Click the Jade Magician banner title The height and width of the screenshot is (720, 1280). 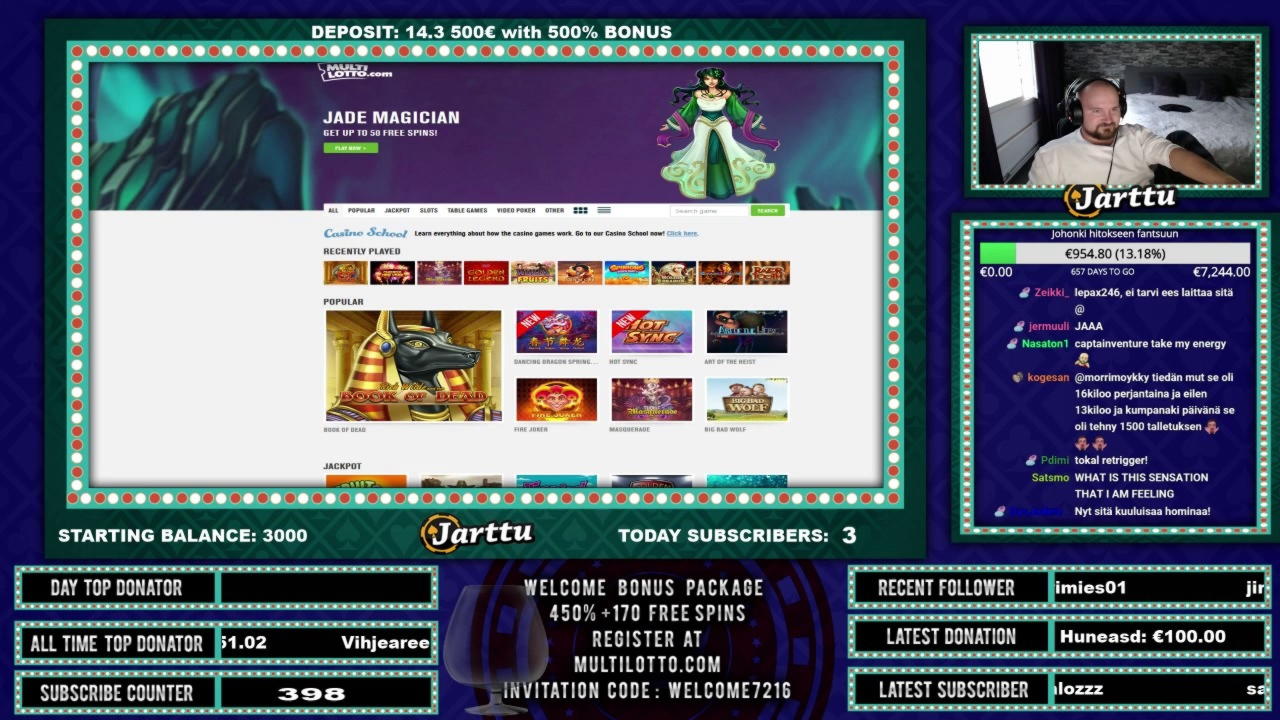click(391, 118)
